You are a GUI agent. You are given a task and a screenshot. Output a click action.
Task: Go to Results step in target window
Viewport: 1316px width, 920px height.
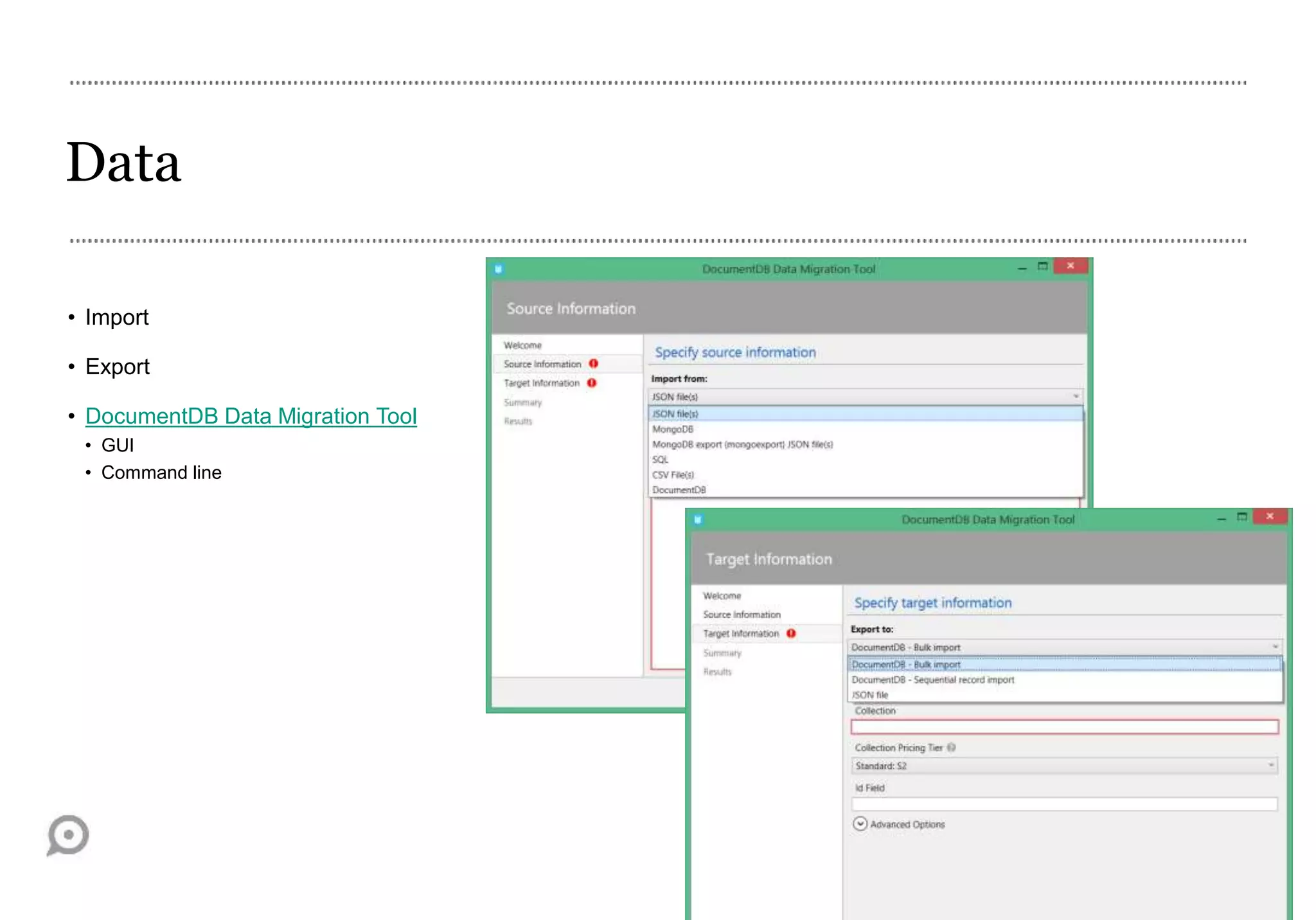pos(717,672)
